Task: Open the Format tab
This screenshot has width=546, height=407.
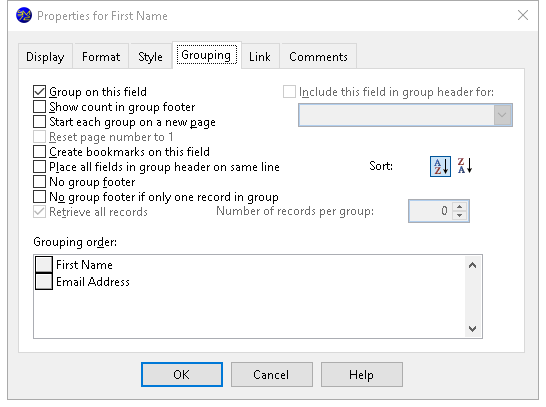Action: (x=101, y=56)
